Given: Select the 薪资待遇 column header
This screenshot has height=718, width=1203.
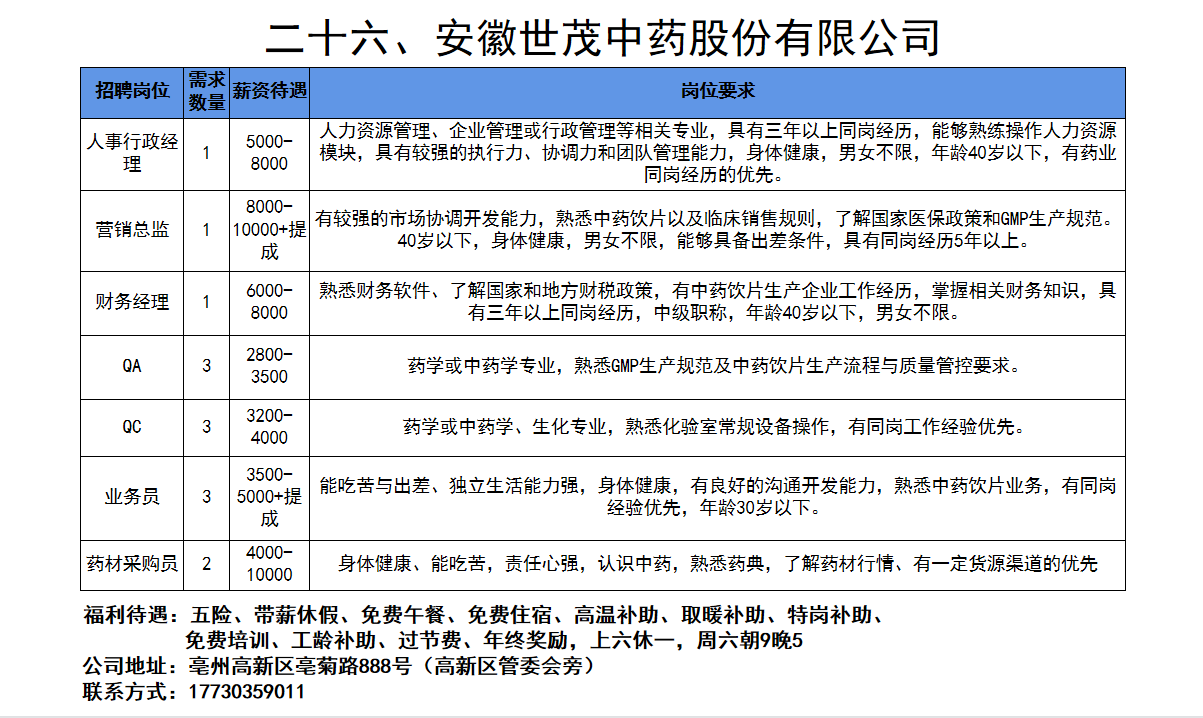Looking at the screenshot, I should (x=269, y=92).
